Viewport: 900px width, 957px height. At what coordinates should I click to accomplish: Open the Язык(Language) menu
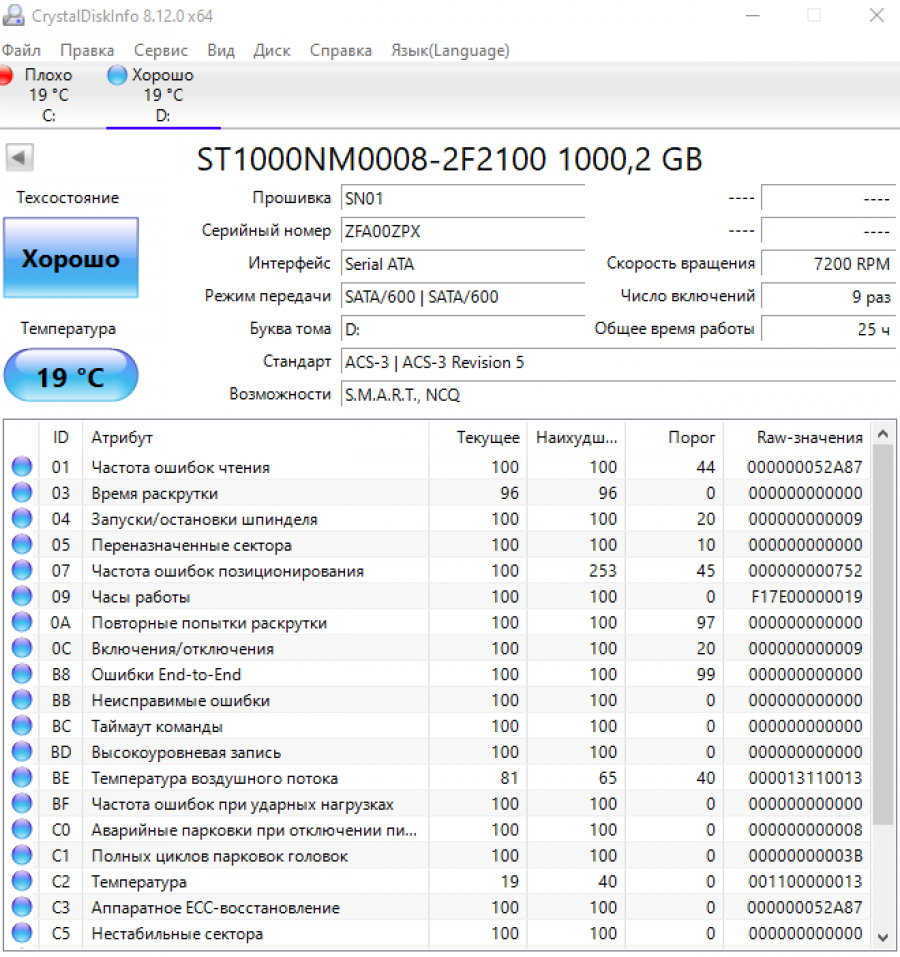tap(449, 50)
